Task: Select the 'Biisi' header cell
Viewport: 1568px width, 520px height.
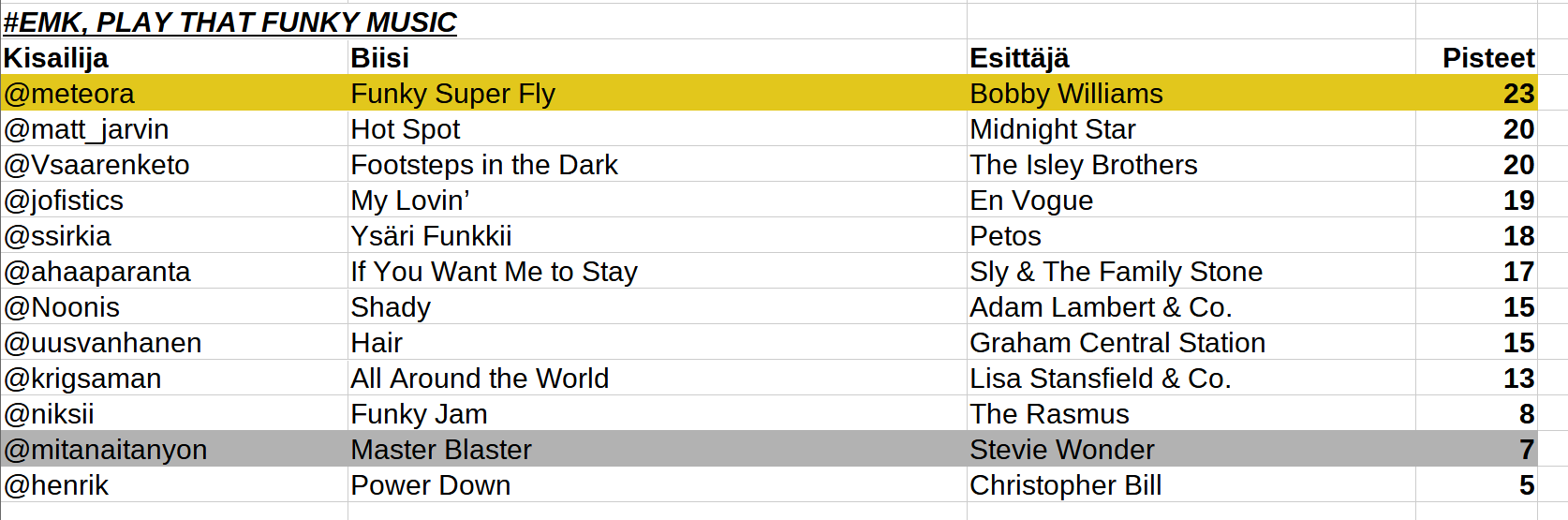Action: pyautogui.click(x=379, y=58)
